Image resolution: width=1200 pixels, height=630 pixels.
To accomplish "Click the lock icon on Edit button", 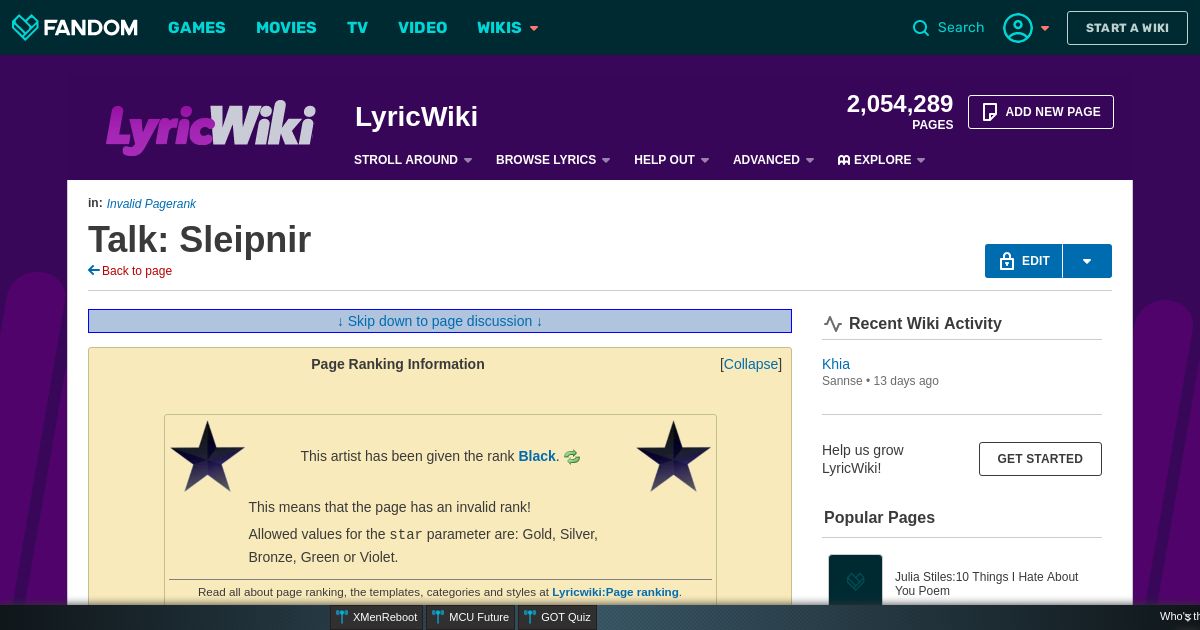I will click(x=1007, y=261).
